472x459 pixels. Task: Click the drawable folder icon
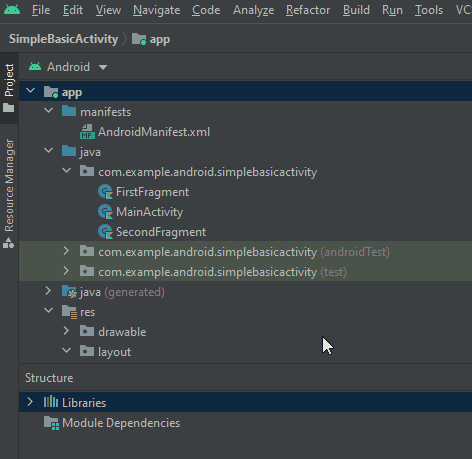pos(87,331)
